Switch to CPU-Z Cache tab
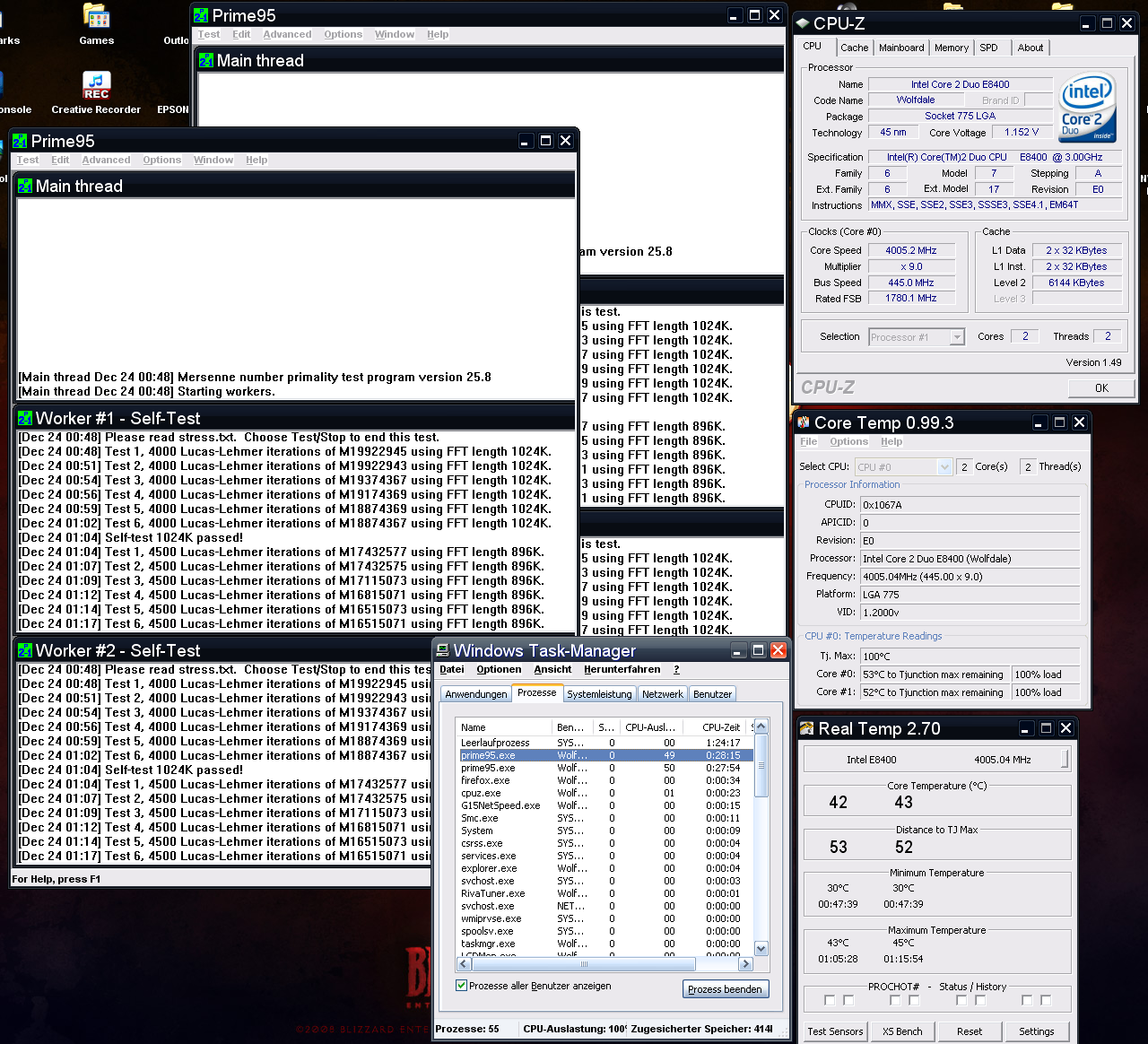 [x=854, y=48]
